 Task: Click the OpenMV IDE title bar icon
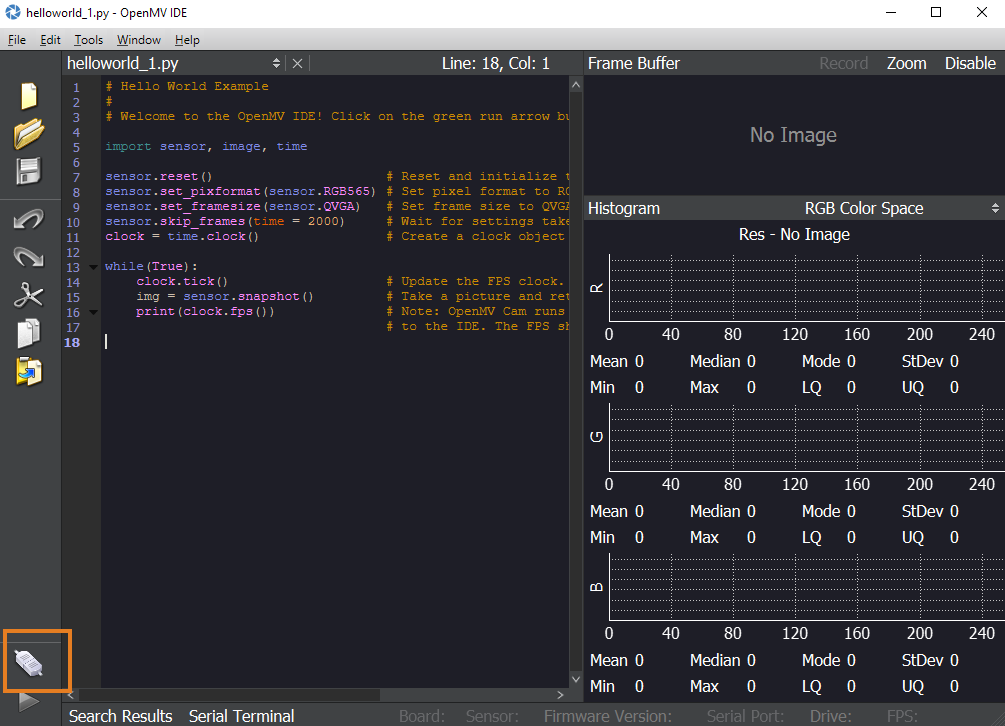click(13, 12)
